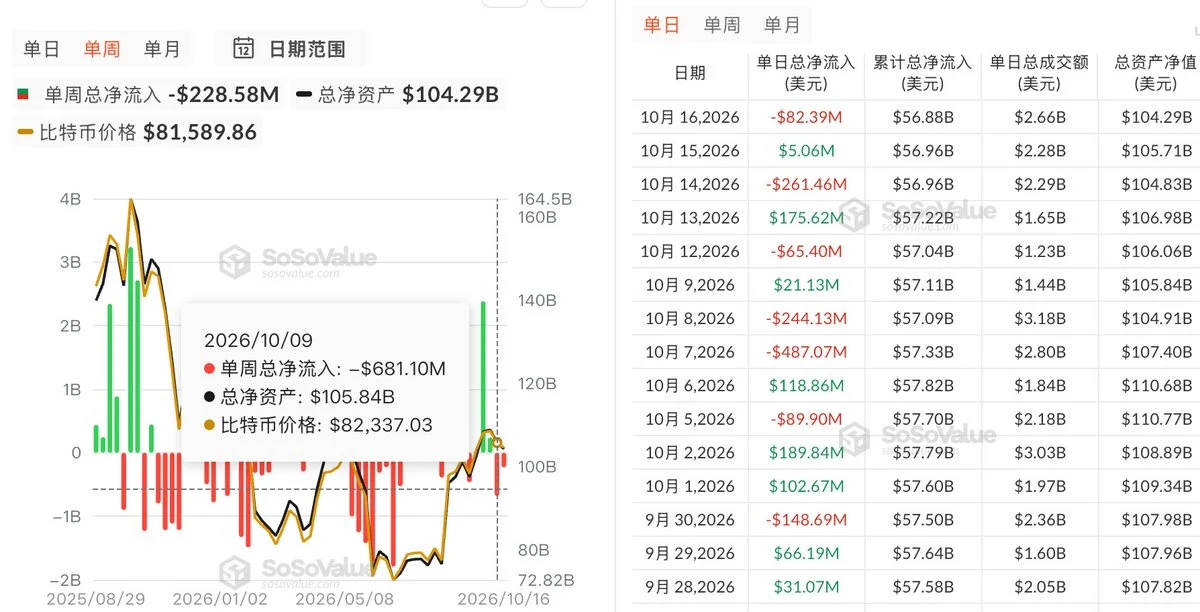Click the gold circle marker at chart line end
Screen dimensions: 1200x612
click(x=498, y=444)
